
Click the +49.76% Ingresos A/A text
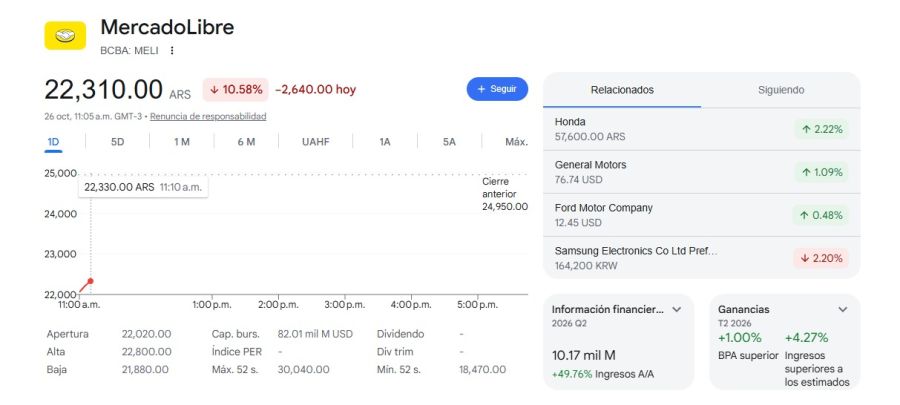(603, 375)
